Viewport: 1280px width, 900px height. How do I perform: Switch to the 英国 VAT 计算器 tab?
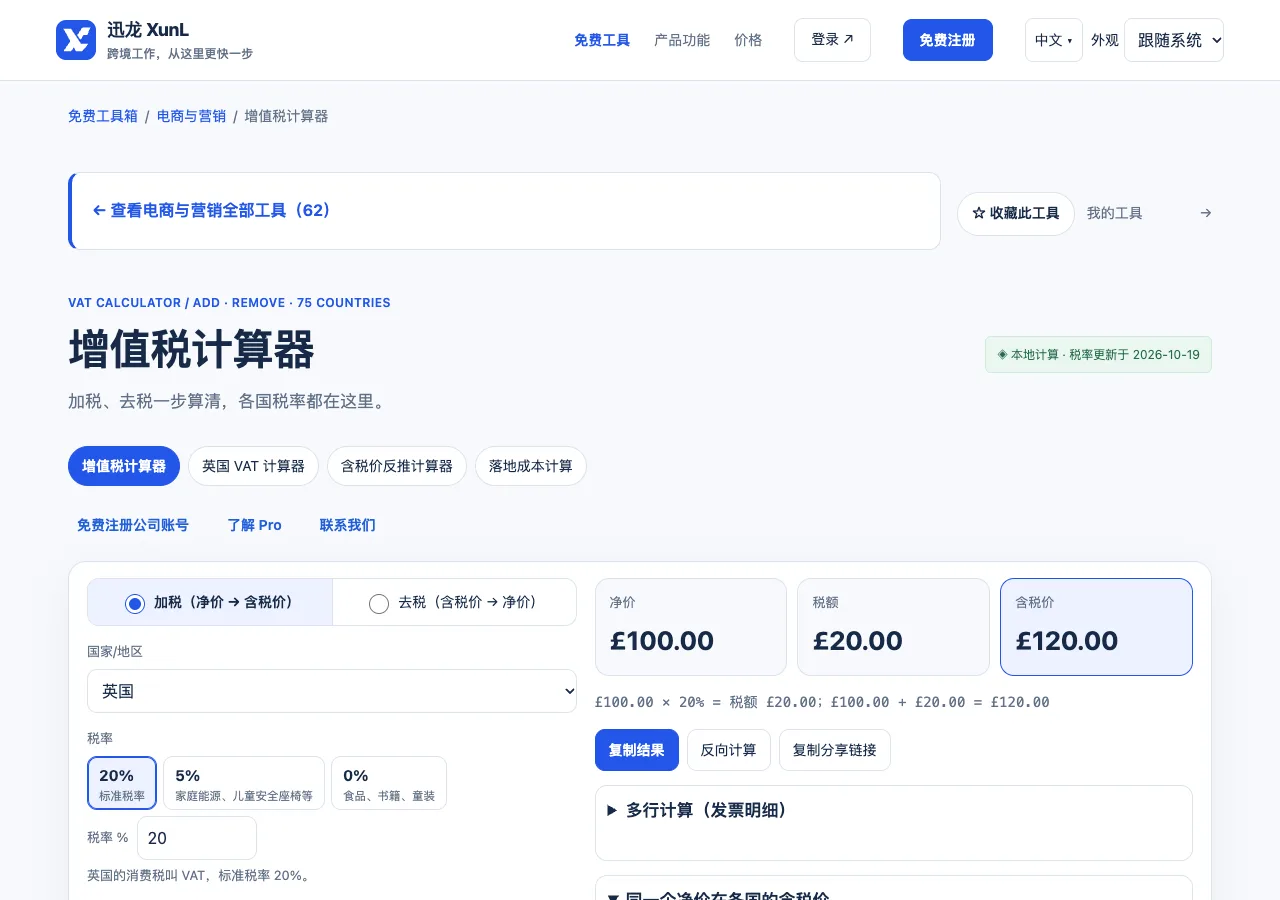(253, 466)
